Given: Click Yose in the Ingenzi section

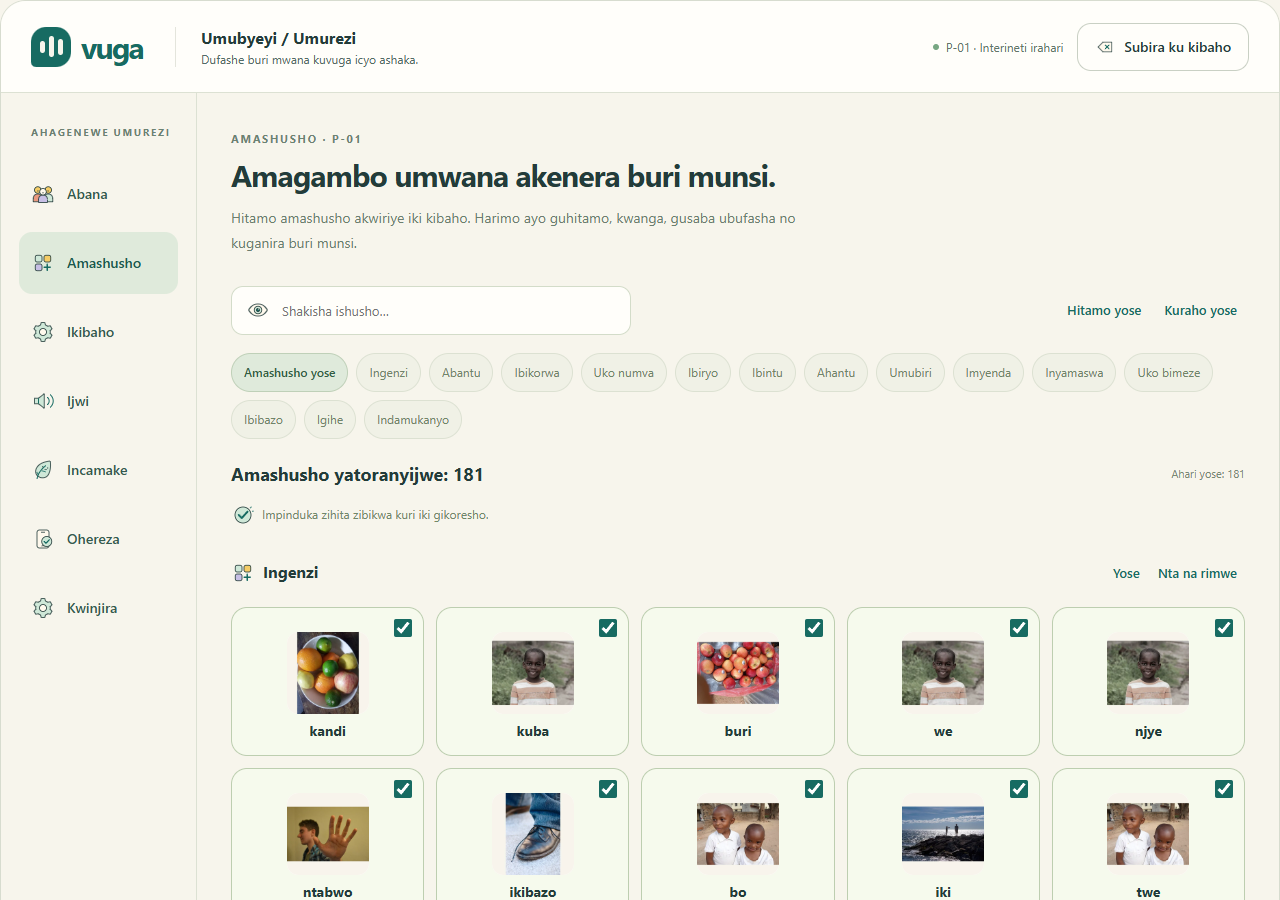Looking at the screenshot, I should coord(1126,574).
